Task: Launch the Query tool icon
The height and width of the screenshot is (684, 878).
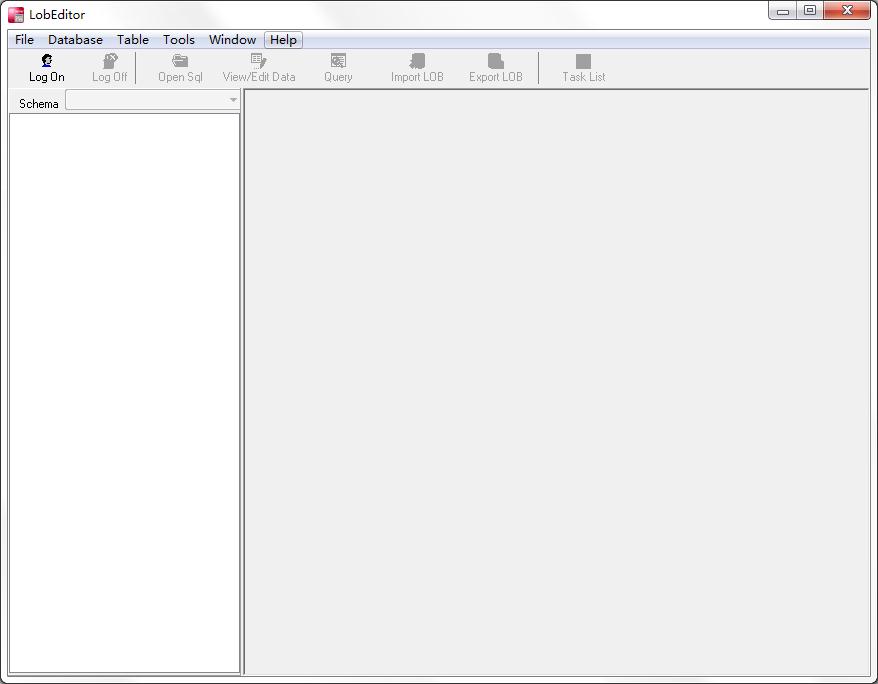Action: [x=338, y=62]
